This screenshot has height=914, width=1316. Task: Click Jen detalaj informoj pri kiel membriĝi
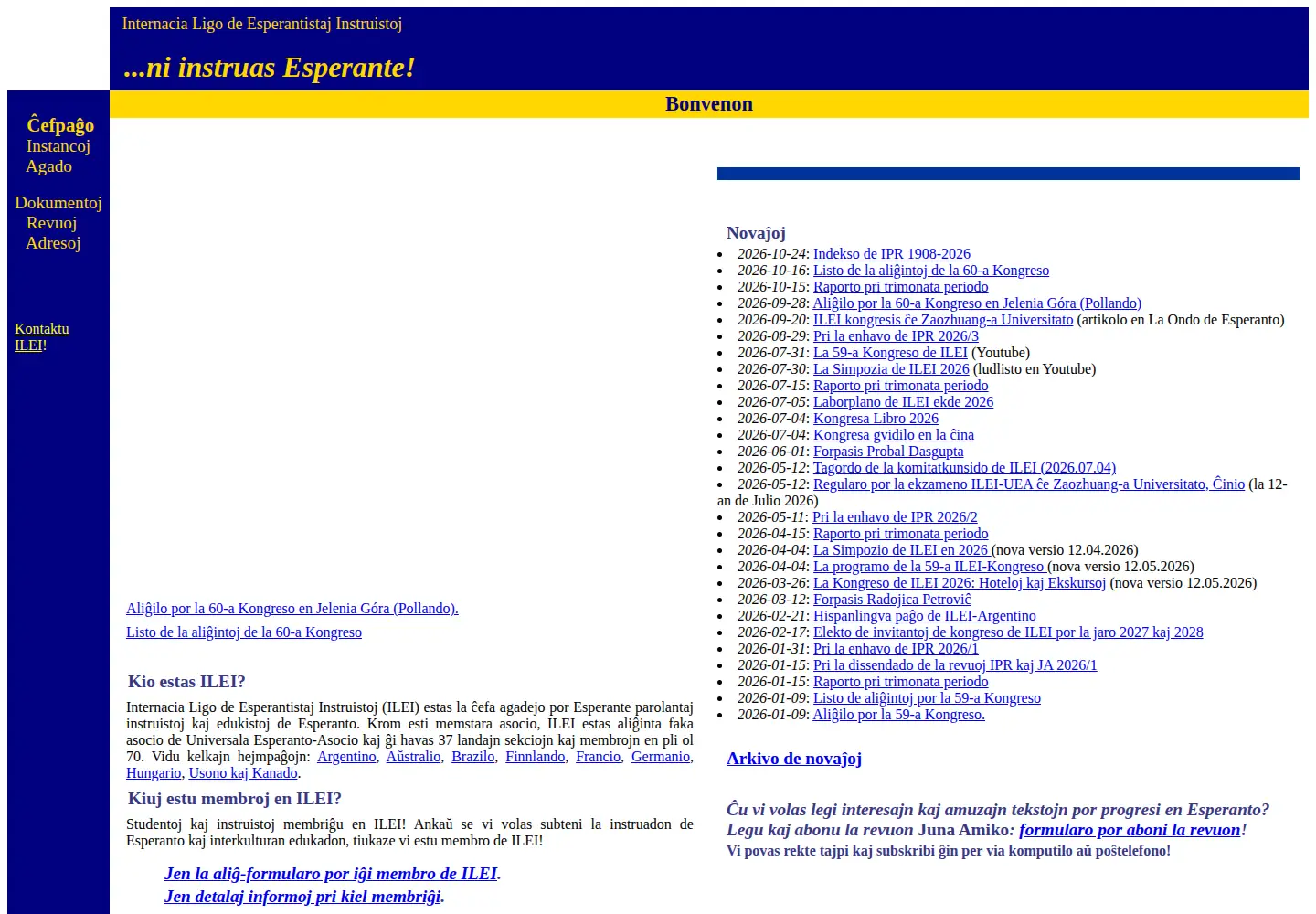pyautogui.click(x=302, y=897)
